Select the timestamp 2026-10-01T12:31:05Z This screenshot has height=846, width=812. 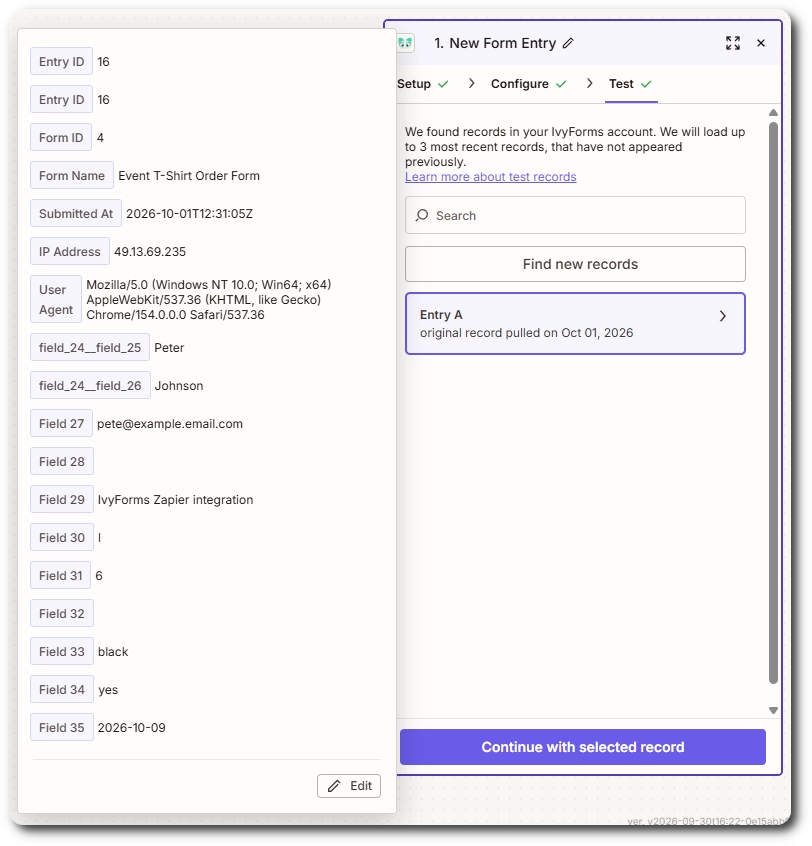pyautogui.click(x=189, y=214)
